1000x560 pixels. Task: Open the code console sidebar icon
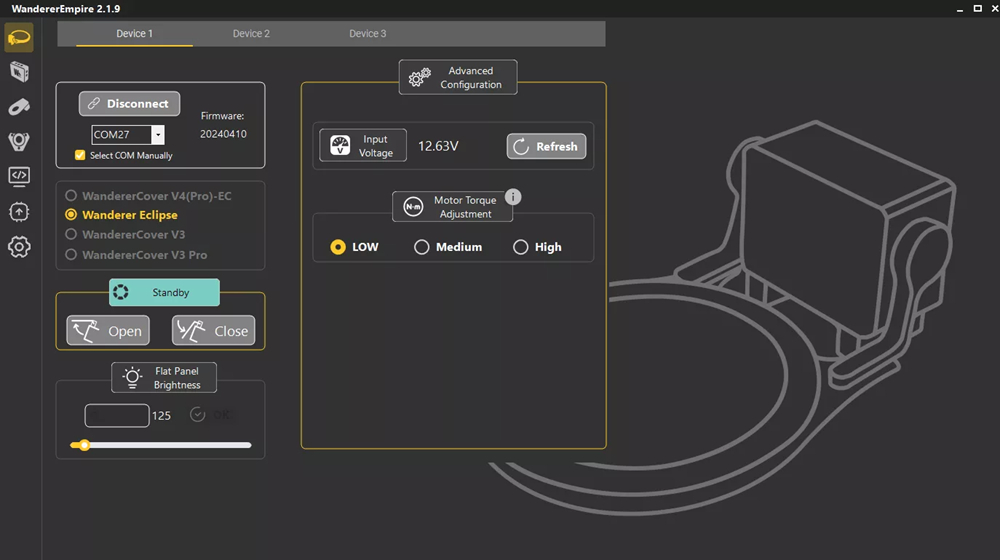[19, 177]
